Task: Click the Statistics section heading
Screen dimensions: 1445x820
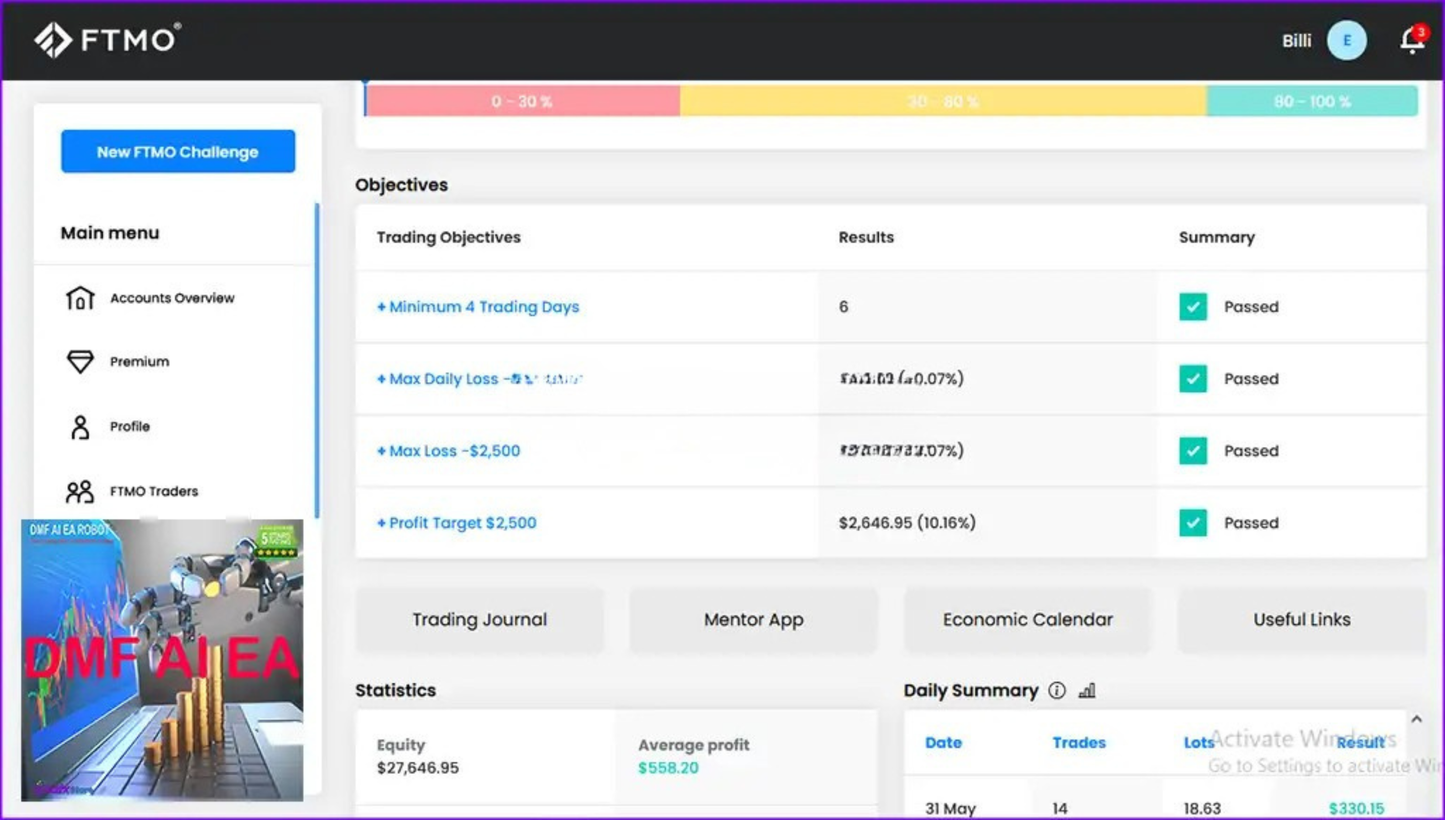Action: (x=396, y=691)
